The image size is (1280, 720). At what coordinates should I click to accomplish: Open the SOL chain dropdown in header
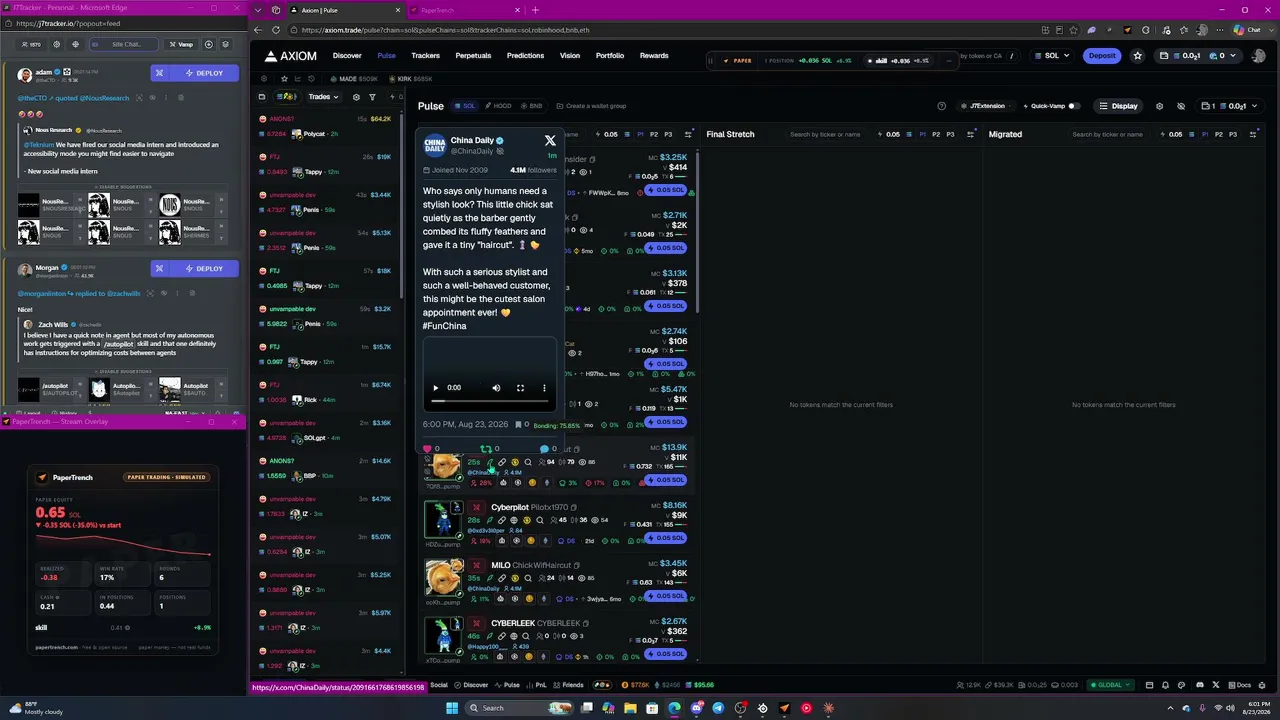pos(1052,56)
